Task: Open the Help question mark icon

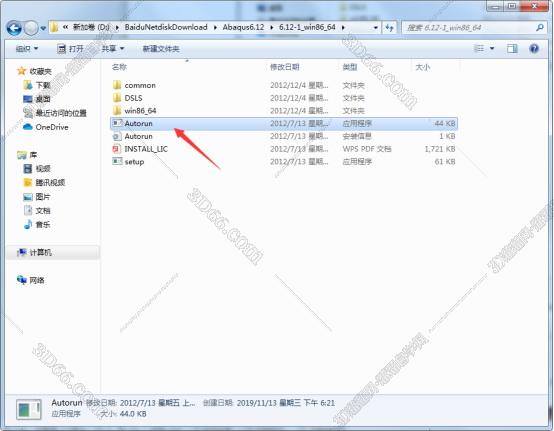Action: coord(534,48)
